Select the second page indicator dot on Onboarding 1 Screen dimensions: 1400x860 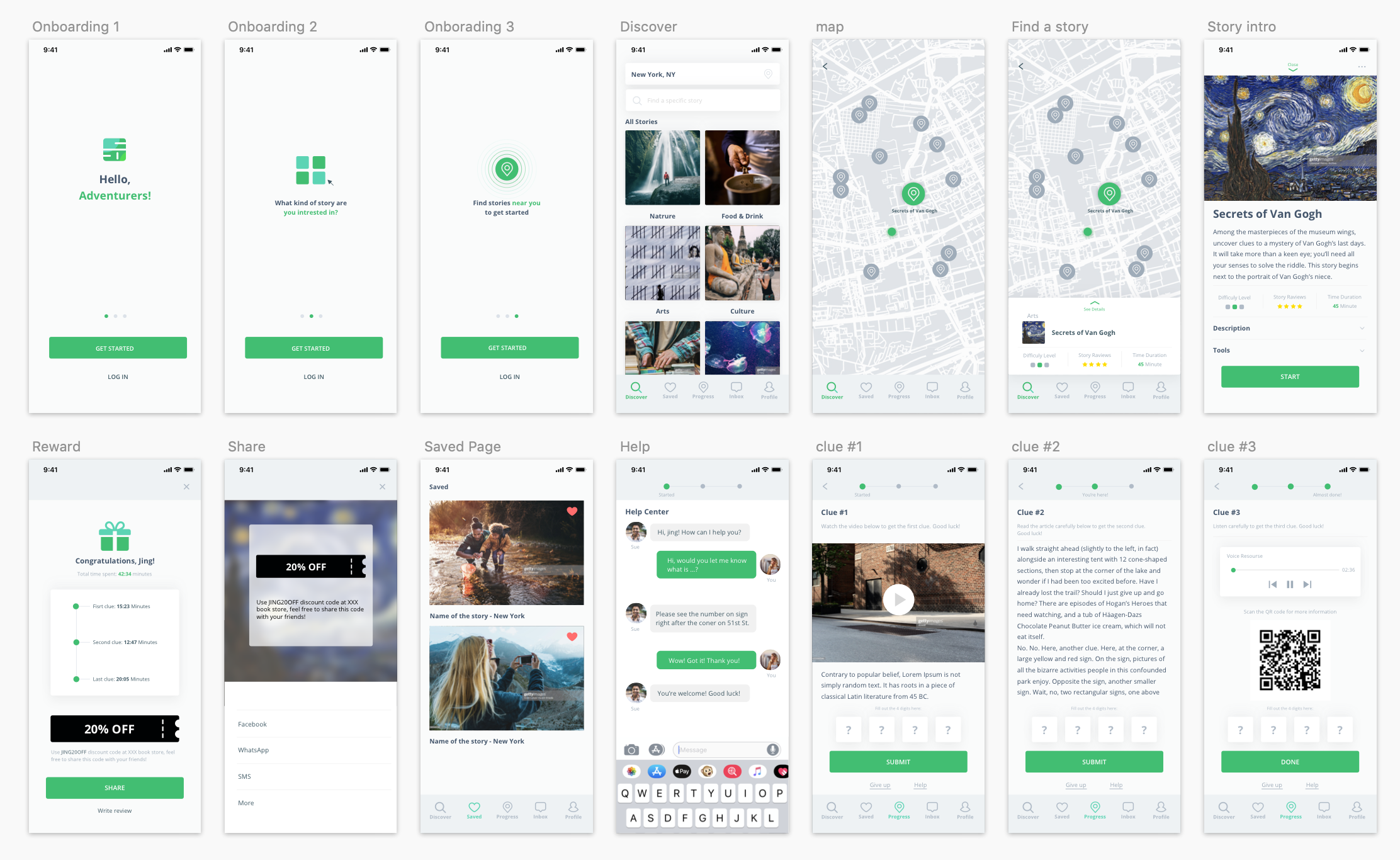(x=115, y=317)
